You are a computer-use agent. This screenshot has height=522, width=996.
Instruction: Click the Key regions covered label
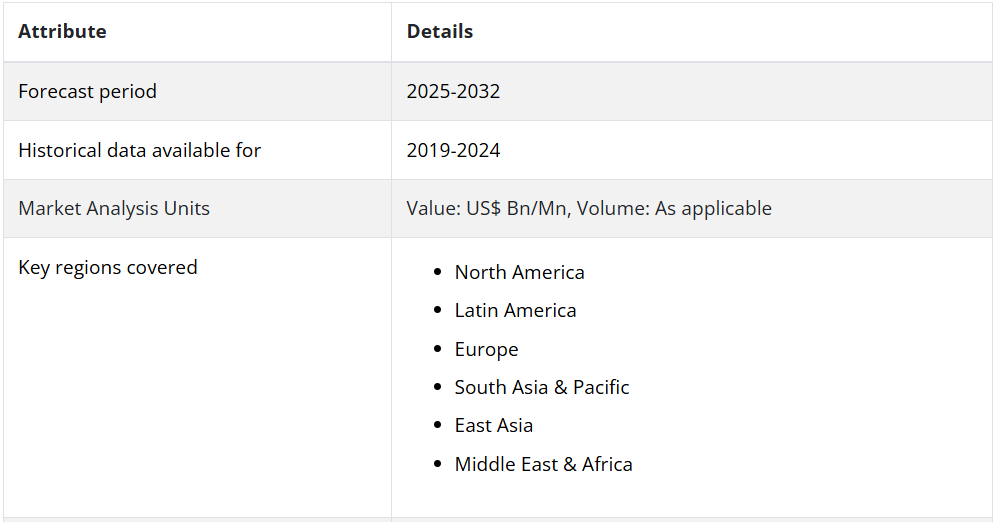pos(108,267)
